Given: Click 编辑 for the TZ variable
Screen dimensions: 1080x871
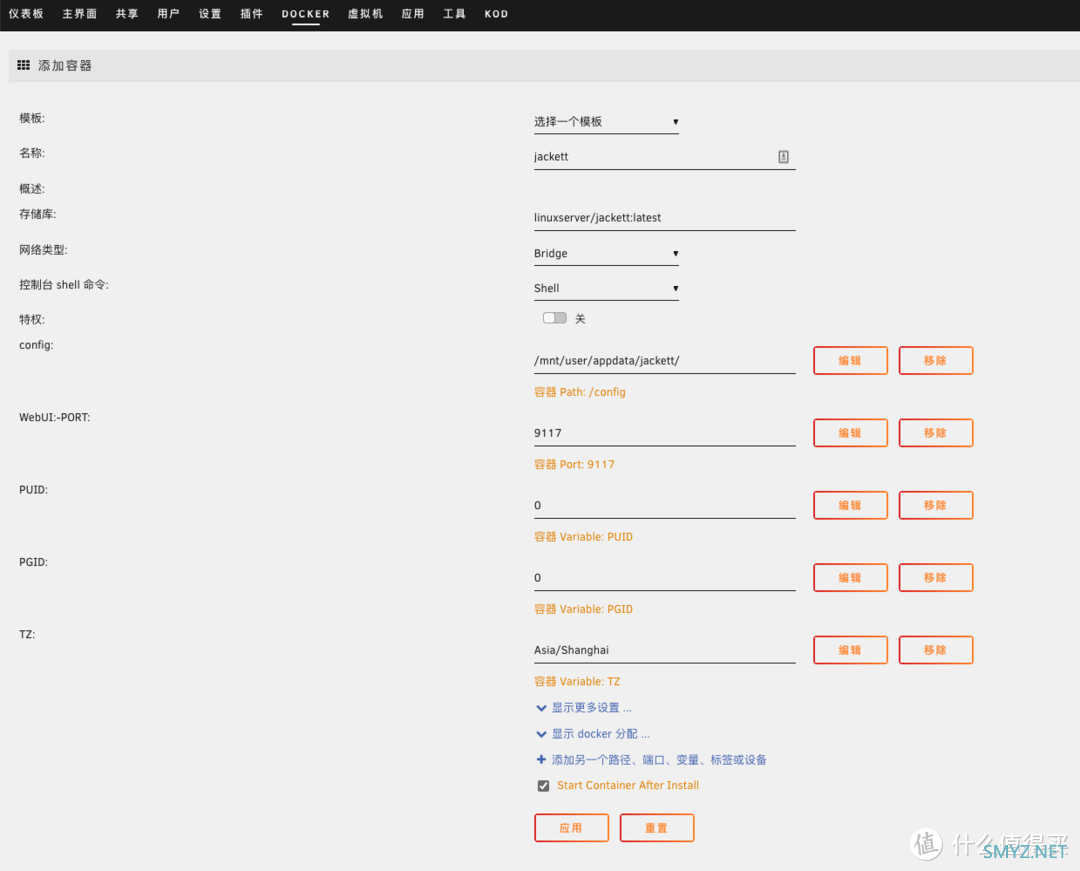Looking at the screenshot, I should click(x=850, y=650).
